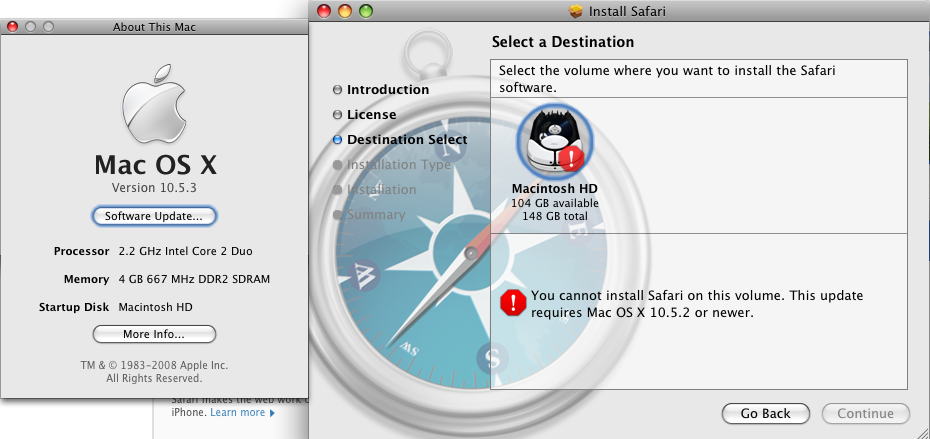
Task: Click the Select a Destination heading
Action: pos(563,42)
